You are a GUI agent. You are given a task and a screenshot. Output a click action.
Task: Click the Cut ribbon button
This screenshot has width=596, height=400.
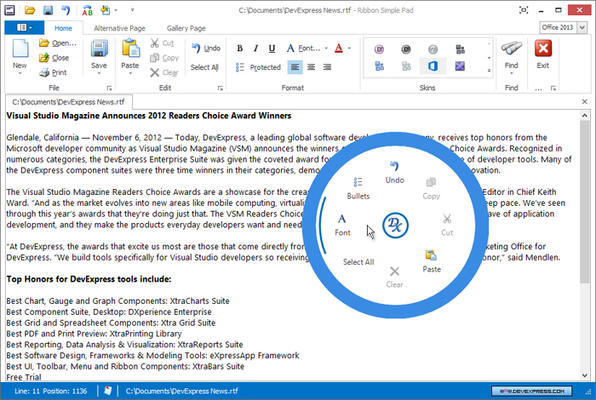(162, 43)
